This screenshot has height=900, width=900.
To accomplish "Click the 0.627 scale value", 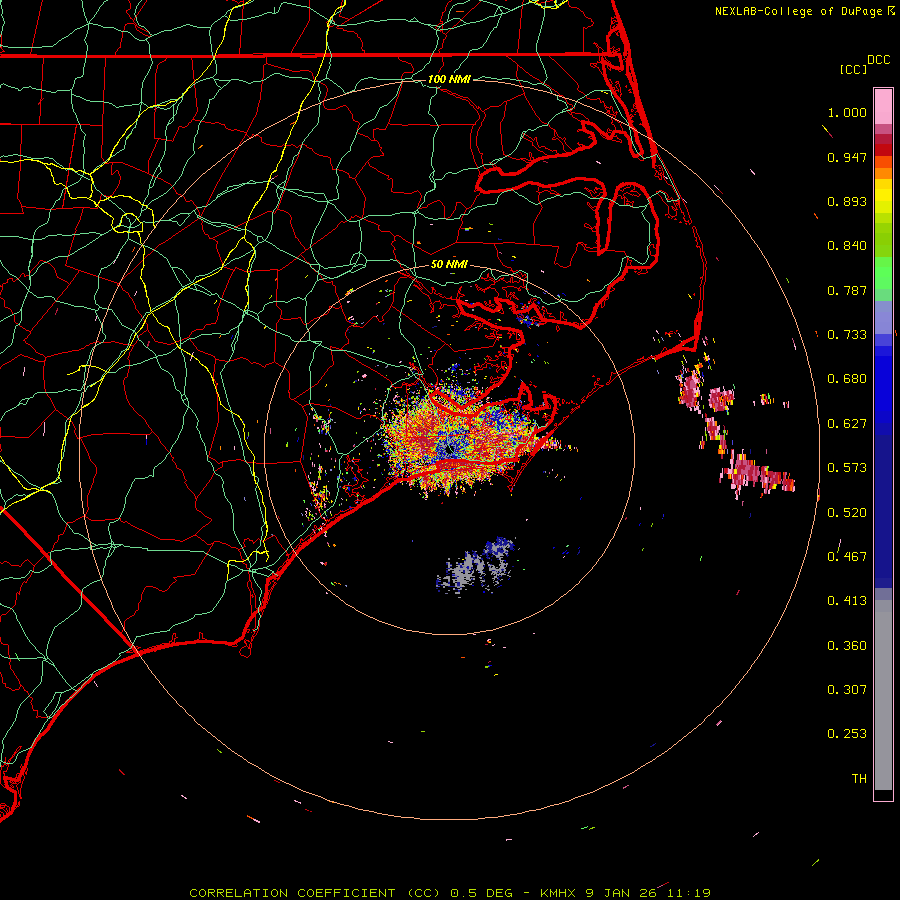I will [x=847, y=424].
